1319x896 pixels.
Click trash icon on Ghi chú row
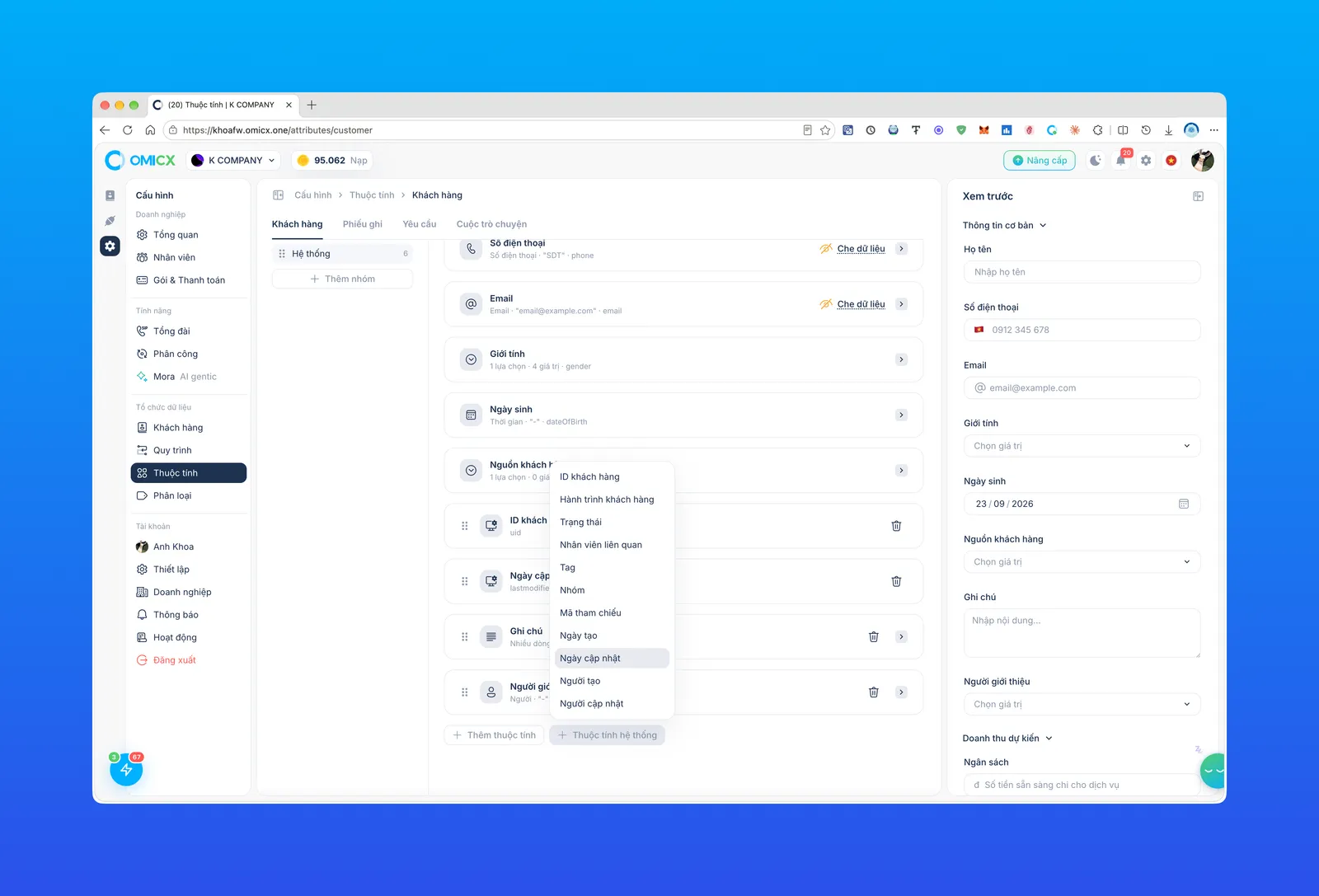point(874,636)
